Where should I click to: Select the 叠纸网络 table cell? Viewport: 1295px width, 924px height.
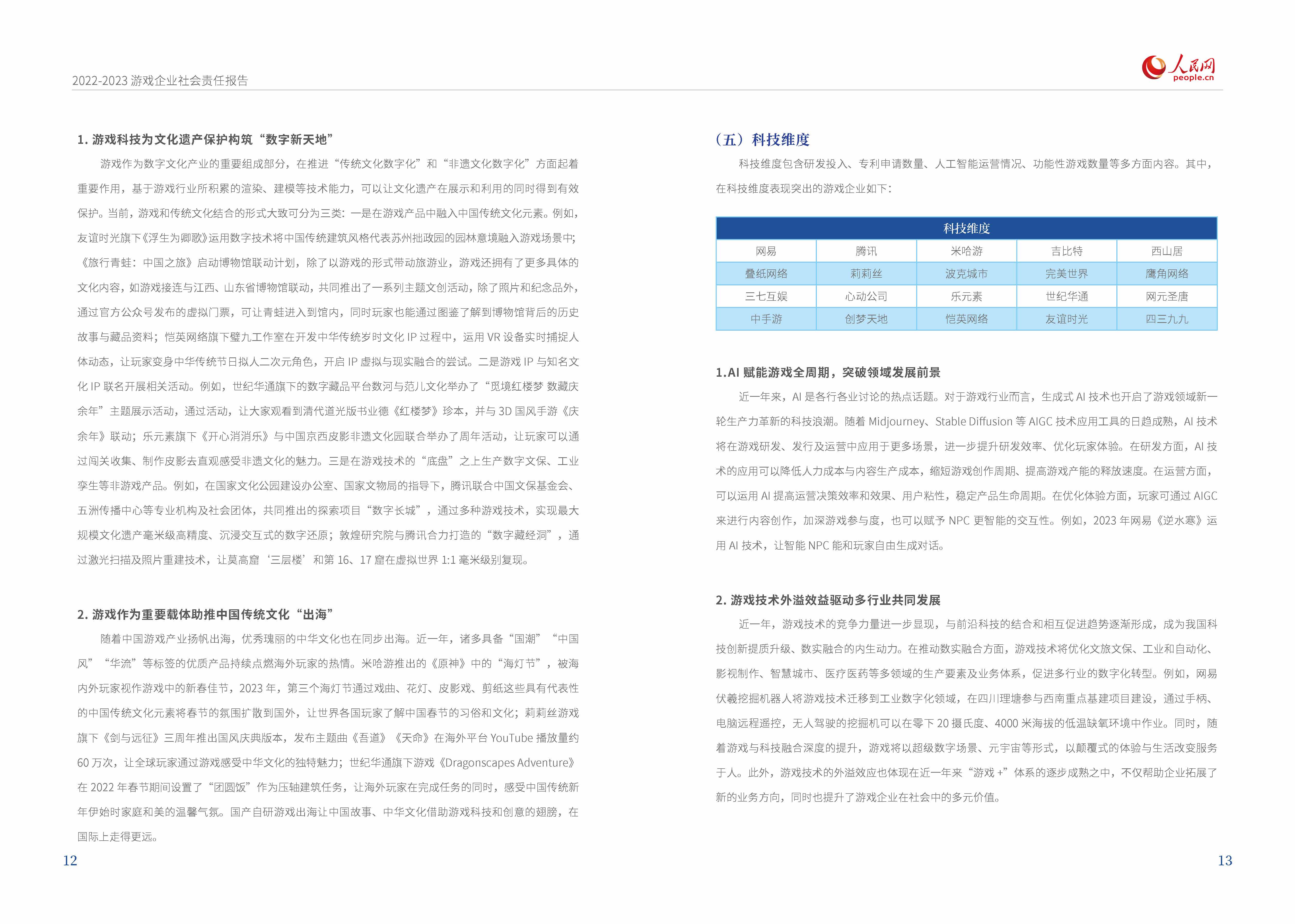click(x=766, y=274)
